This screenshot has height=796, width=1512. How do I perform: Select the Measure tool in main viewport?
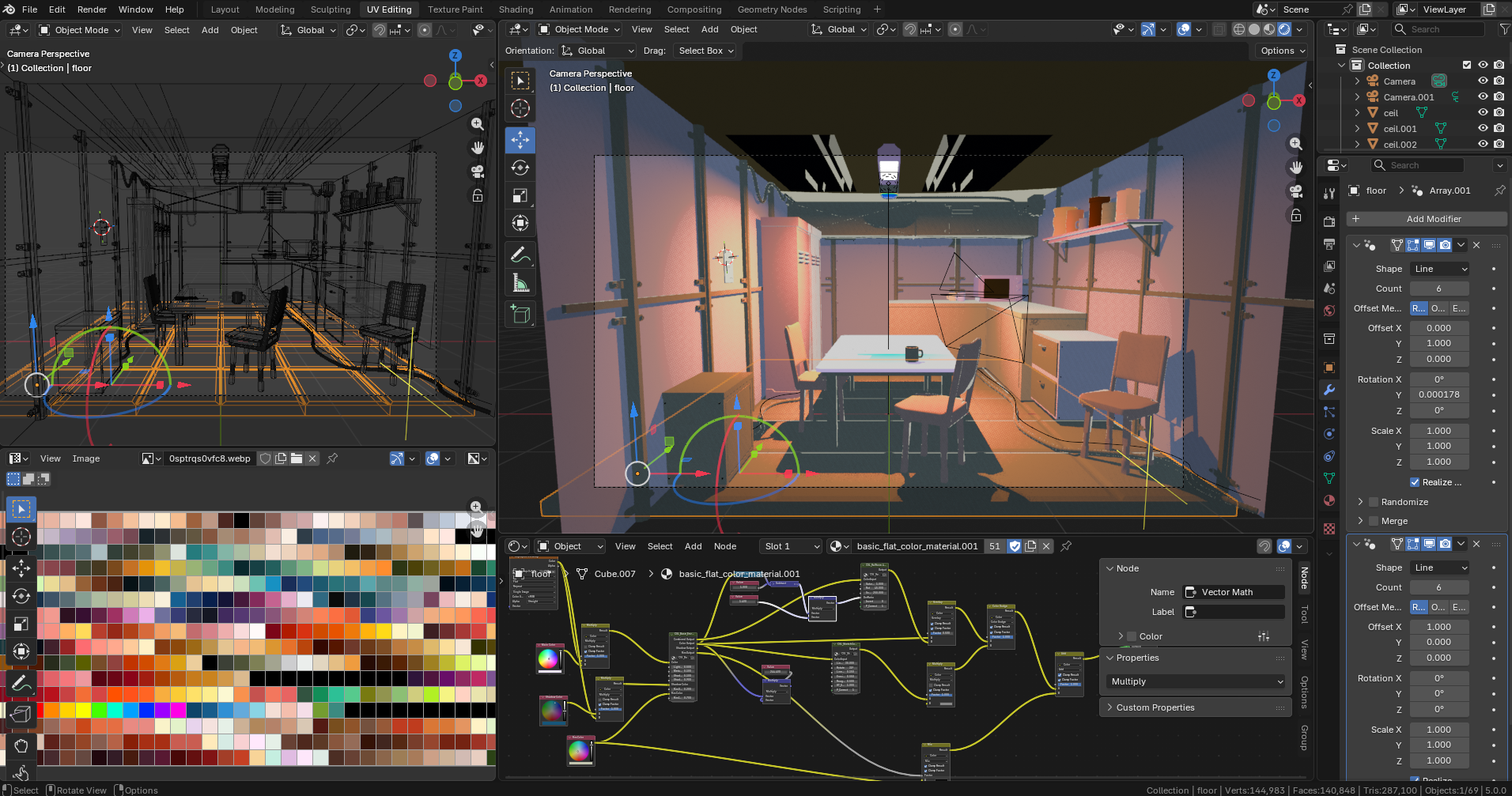click(520, 282)
